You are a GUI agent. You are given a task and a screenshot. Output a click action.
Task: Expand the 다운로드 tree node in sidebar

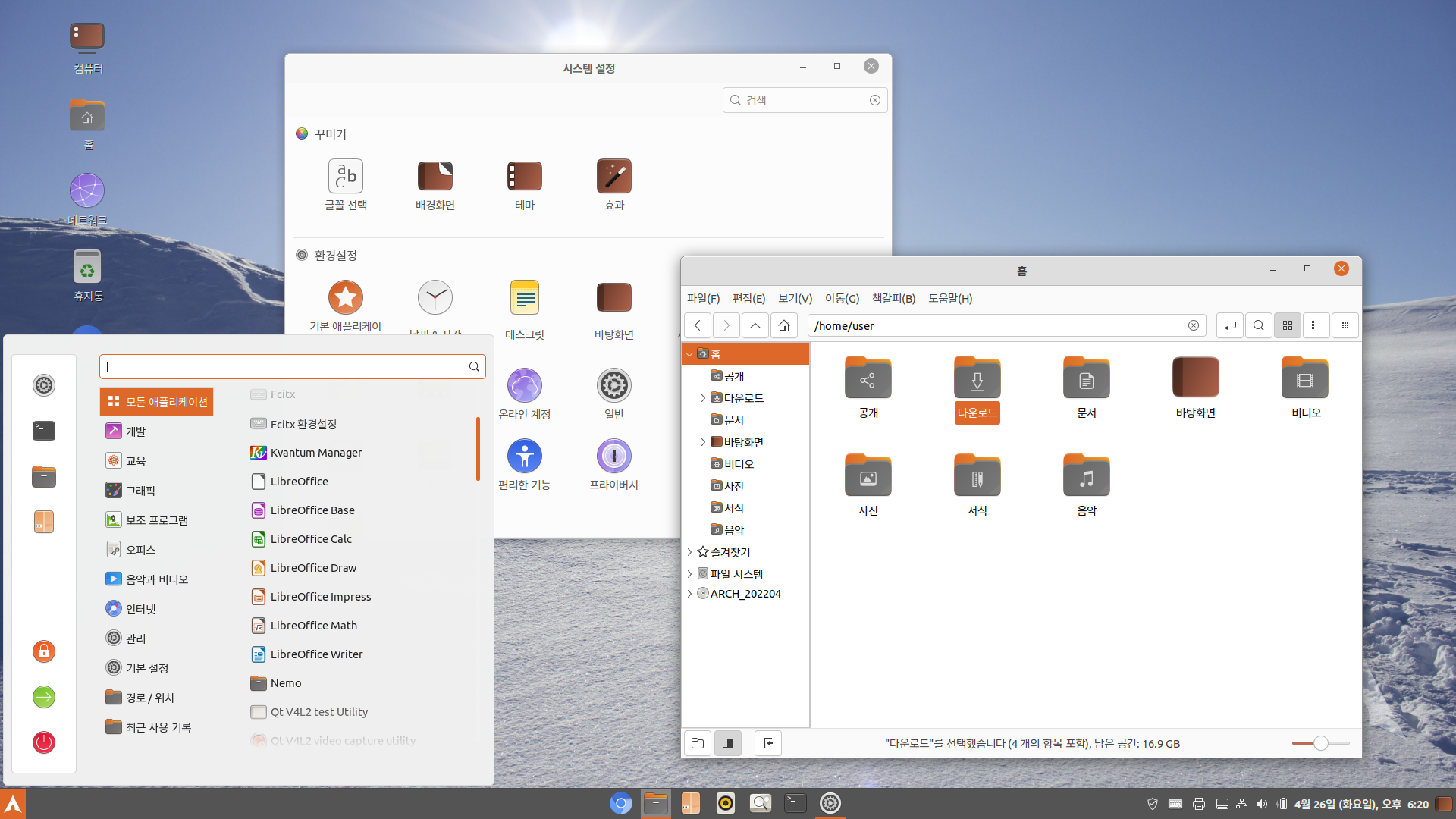click(703, 398)
